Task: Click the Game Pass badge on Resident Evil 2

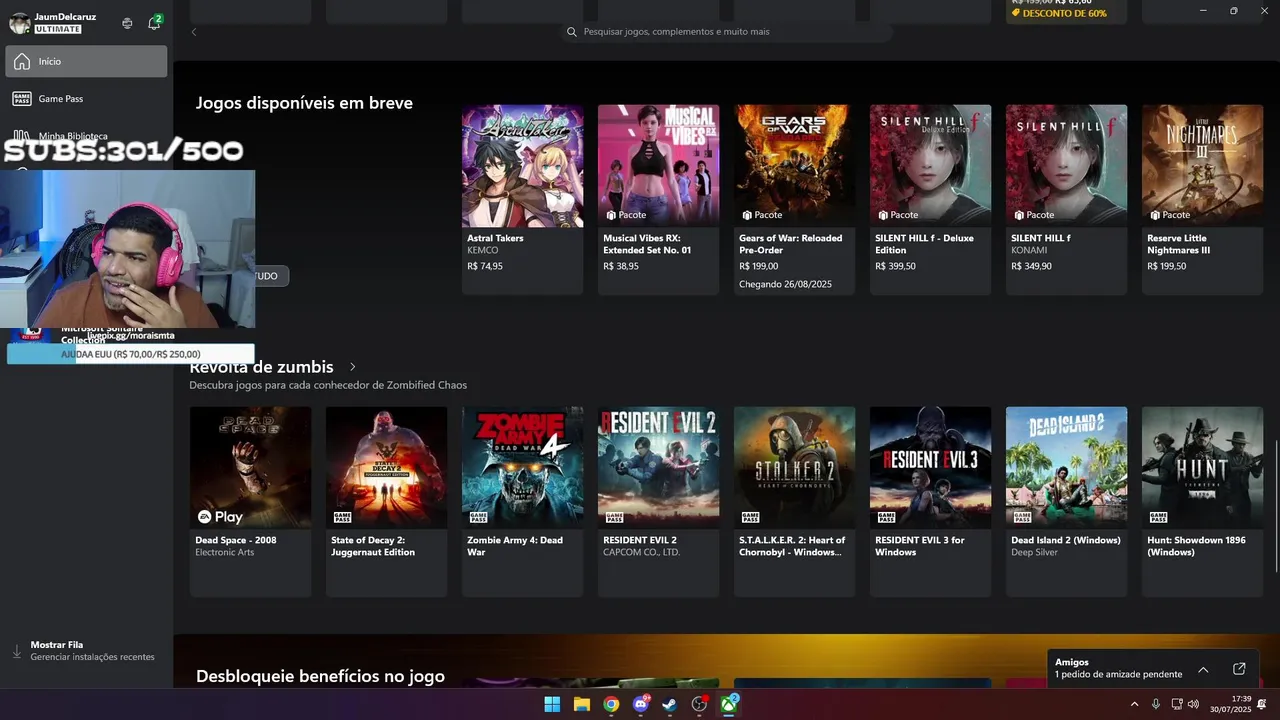Action: click(614, 517)
